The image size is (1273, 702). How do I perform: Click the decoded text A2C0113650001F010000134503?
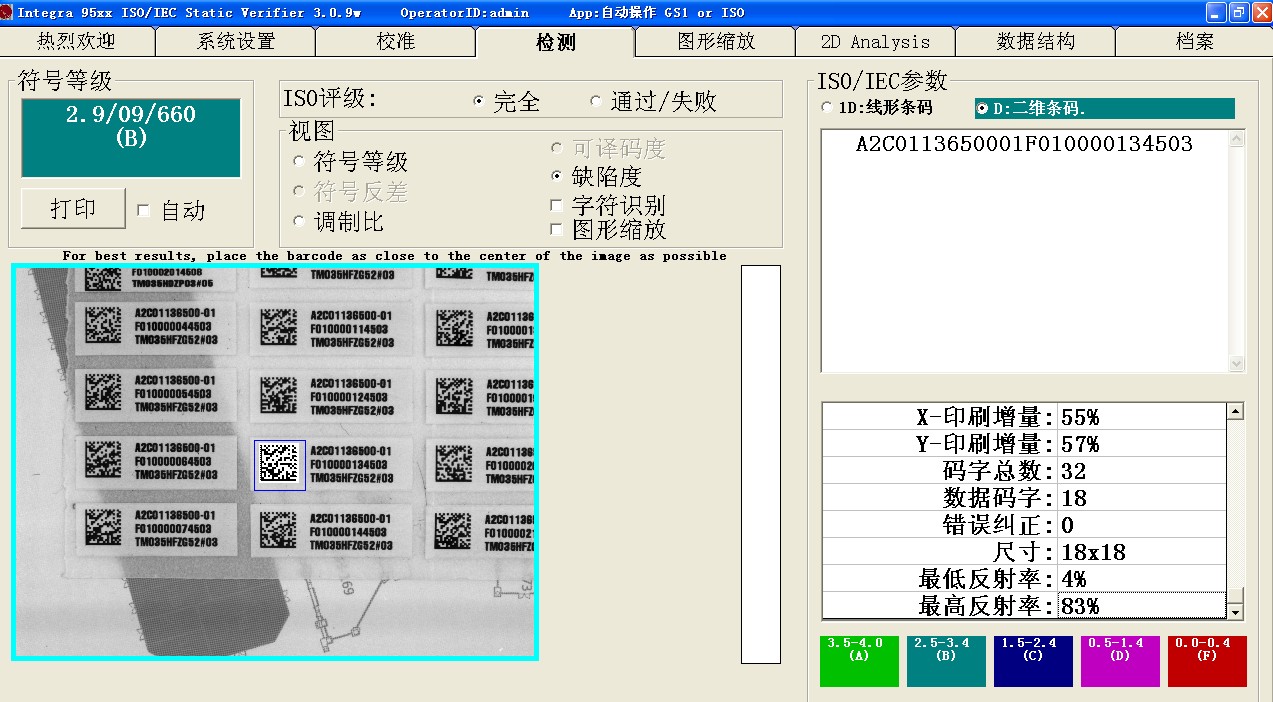tap(1024, 144)
